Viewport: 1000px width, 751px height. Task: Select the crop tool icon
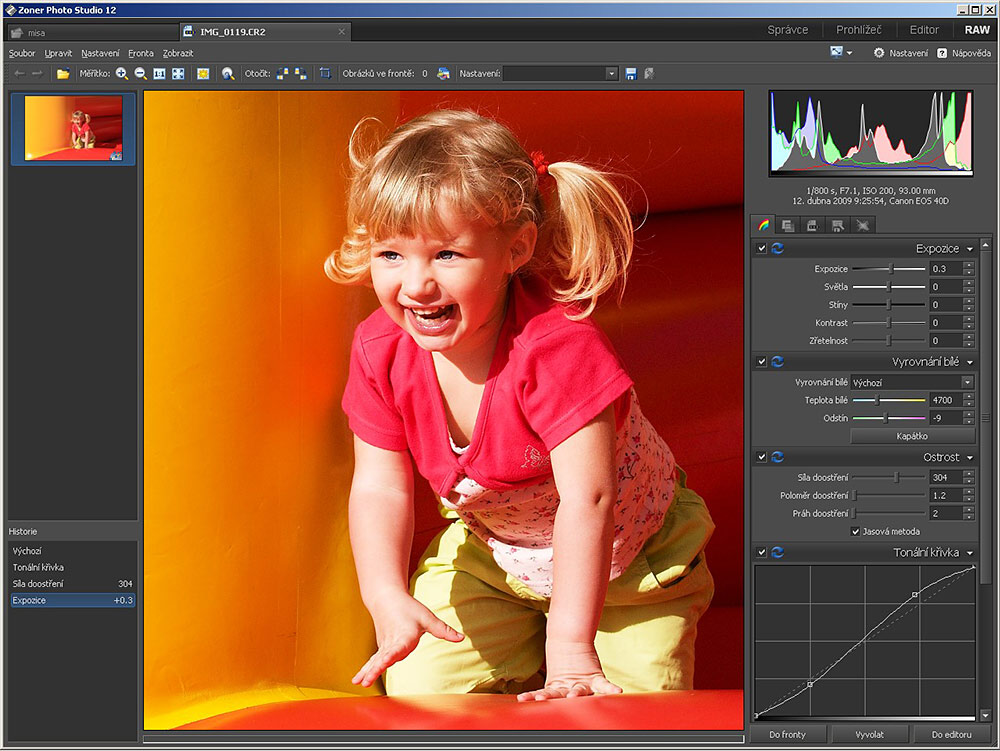coord(325,74)
